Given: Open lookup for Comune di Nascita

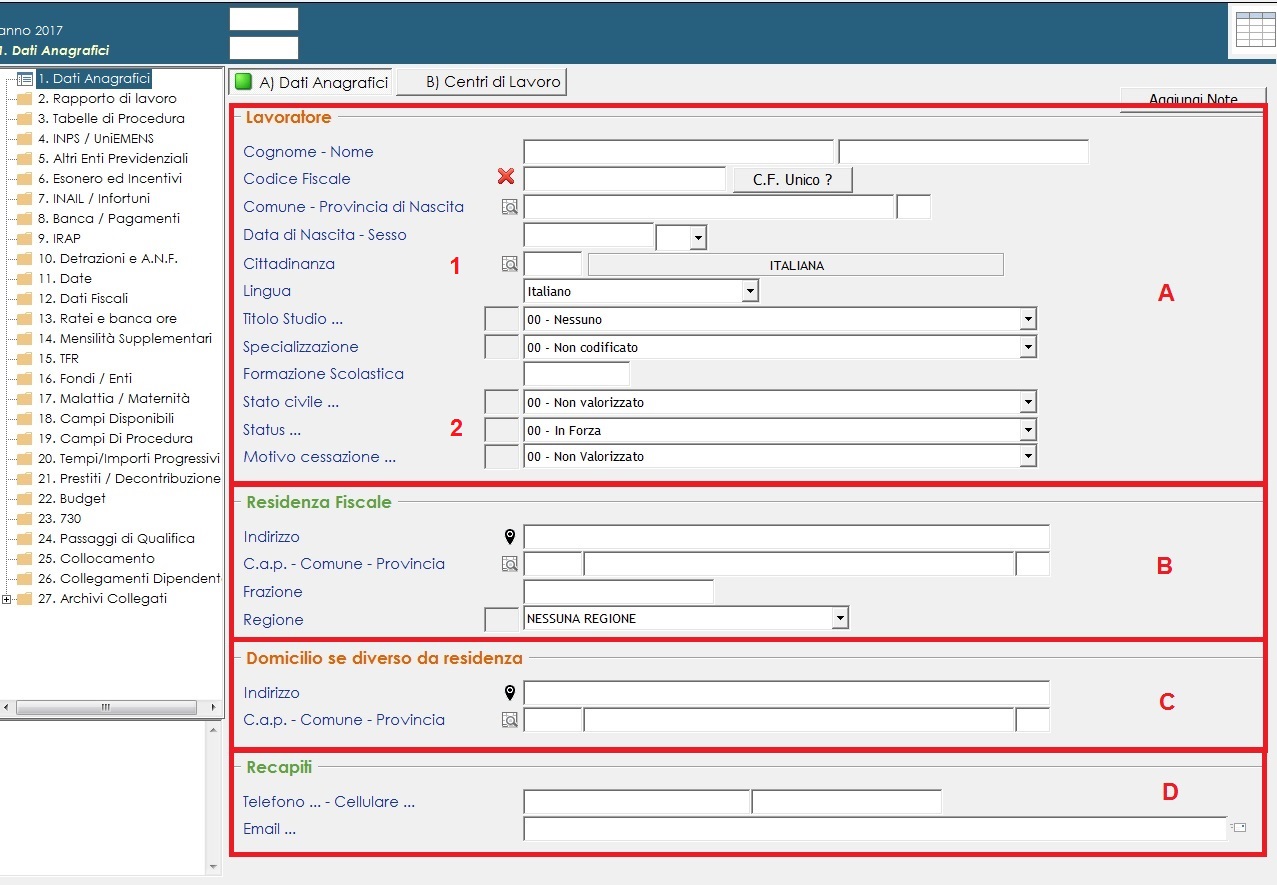Looking at the screenshot, I should 510,207.
